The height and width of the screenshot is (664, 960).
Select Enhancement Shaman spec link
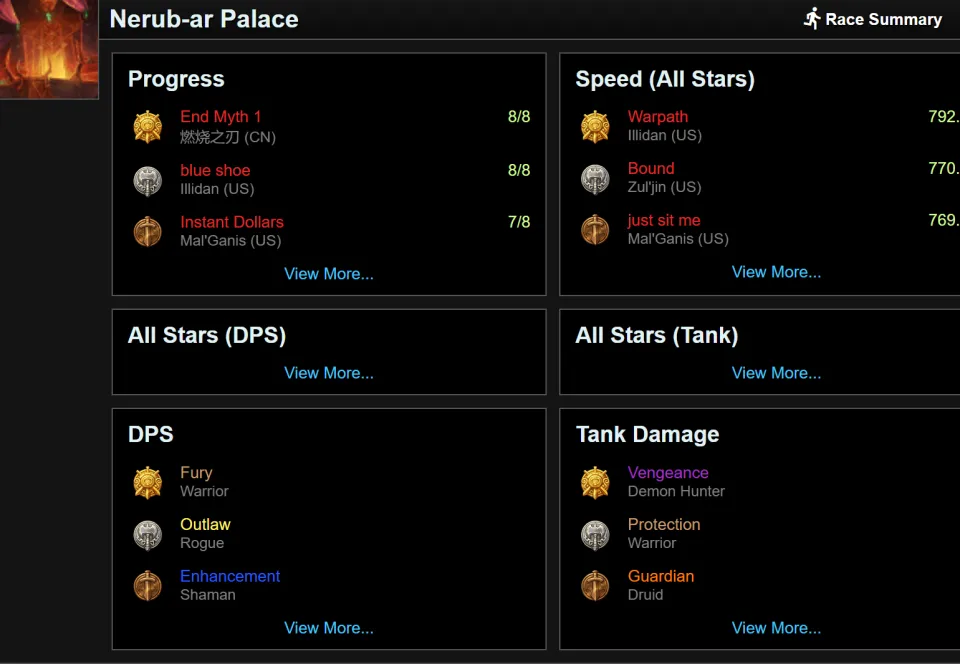tap(230, 576)
